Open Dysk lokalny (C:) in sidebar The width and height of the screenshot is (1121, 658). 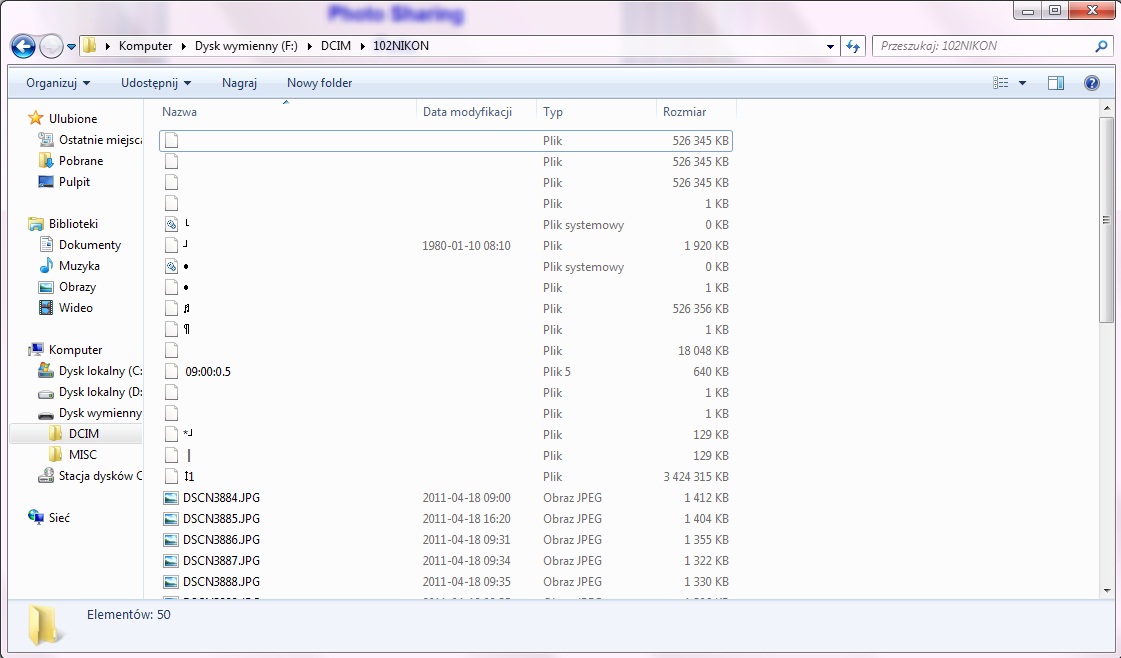click(x=100, y=370)
